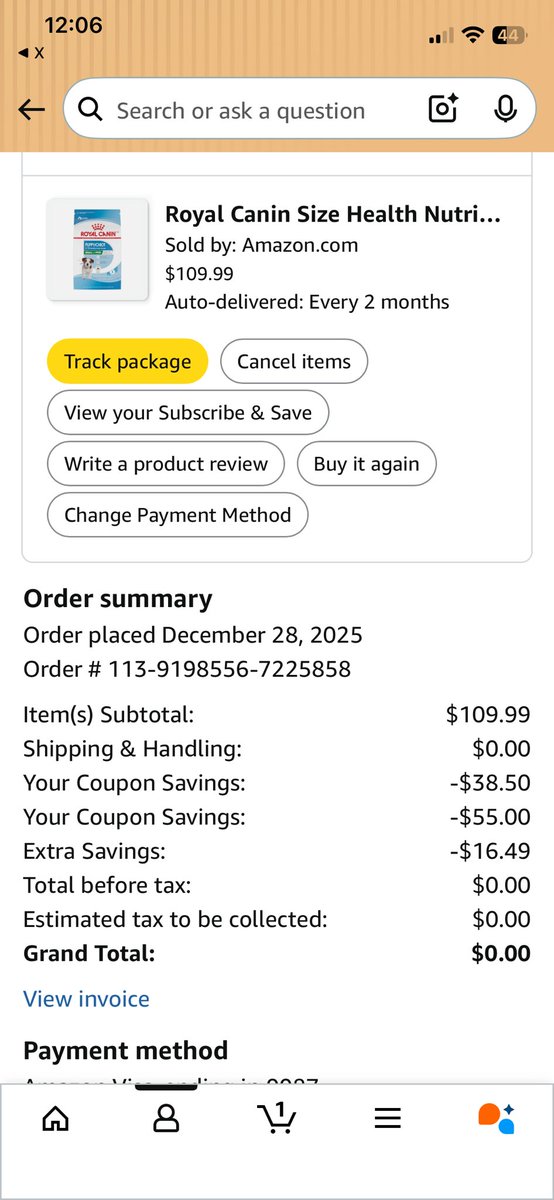Screen dimensions: 554x1200
Task: Select Write a product review
Action: tap(166, 464)
